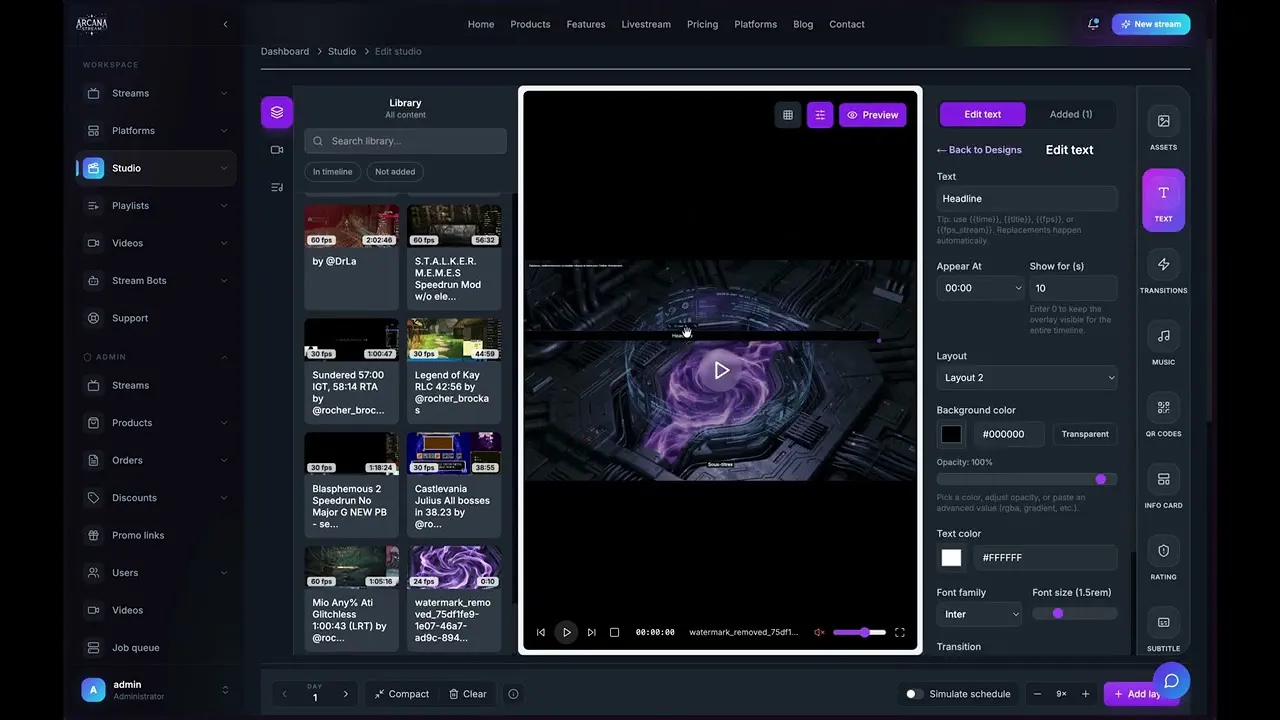Open Products in the top navigation
1280x720 pixels.
[x=530, y=24]
